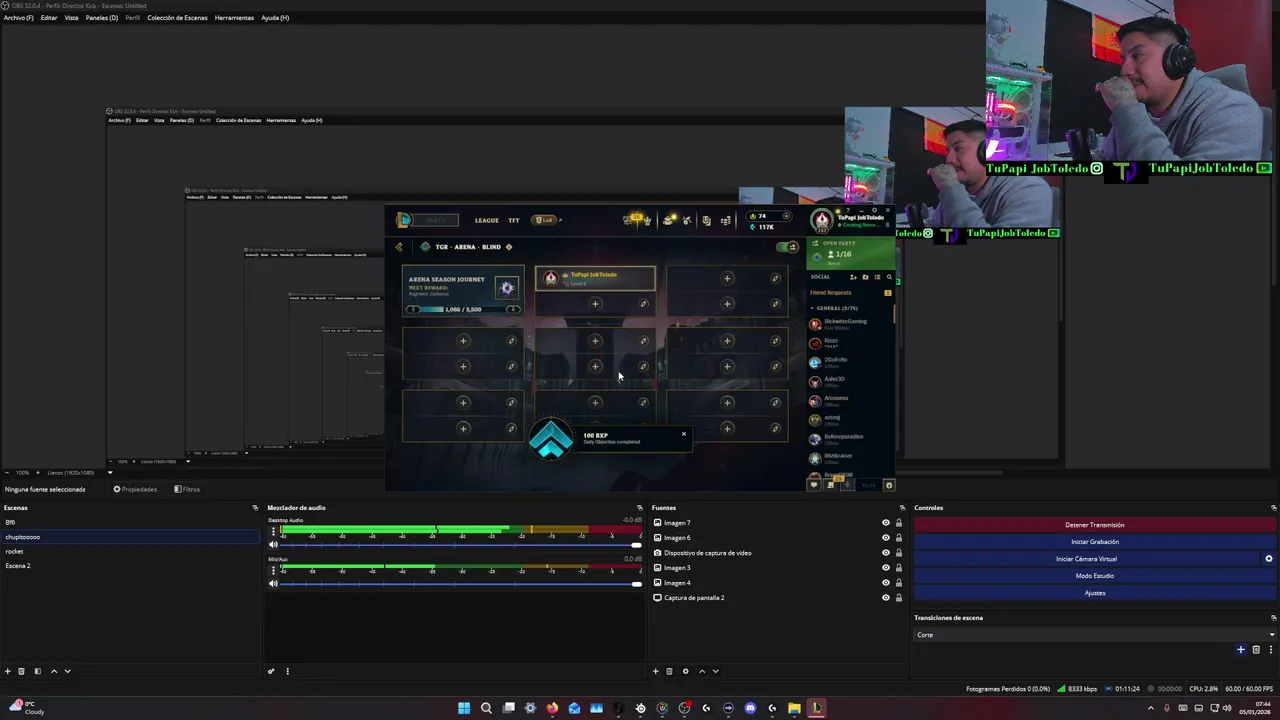The image size is (1280, 720).
Task: Toggle open party switch in League lobby
Action: coord(789,247)
